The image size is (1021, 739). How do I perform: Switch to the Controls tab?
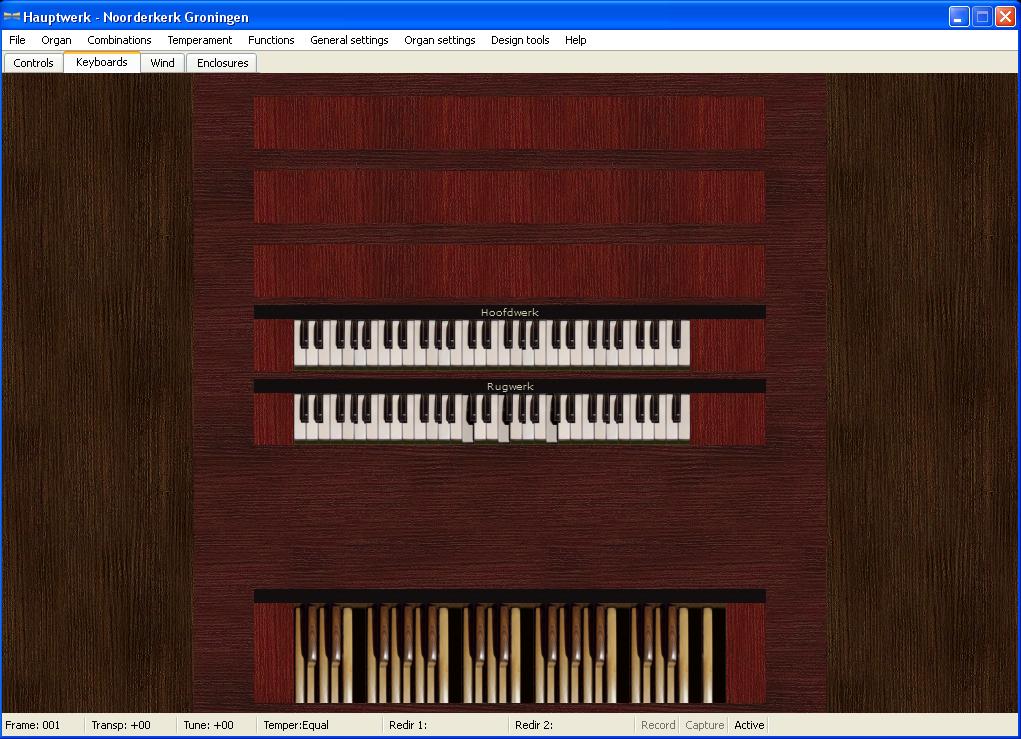coord(33,63)
